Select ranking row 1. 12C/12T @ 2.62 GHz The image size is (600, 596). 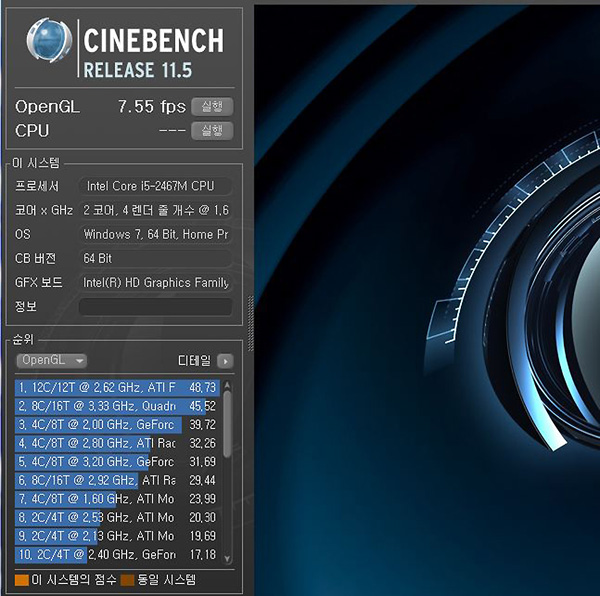pyautogui.click(x=117, y=388)
